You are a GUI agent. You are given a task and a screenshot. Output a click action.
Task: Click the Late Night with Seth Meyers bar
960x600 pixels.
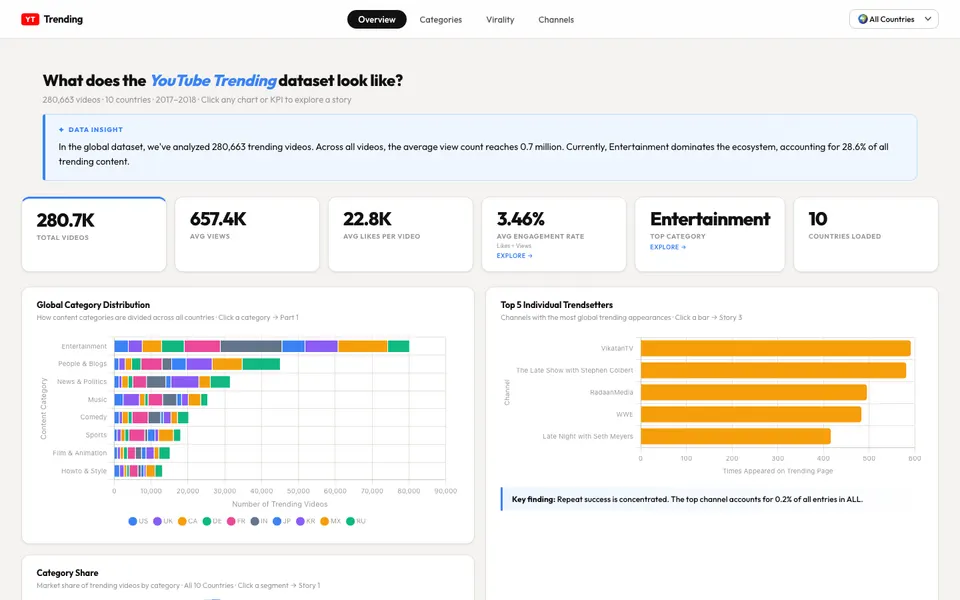pos(735,436)
